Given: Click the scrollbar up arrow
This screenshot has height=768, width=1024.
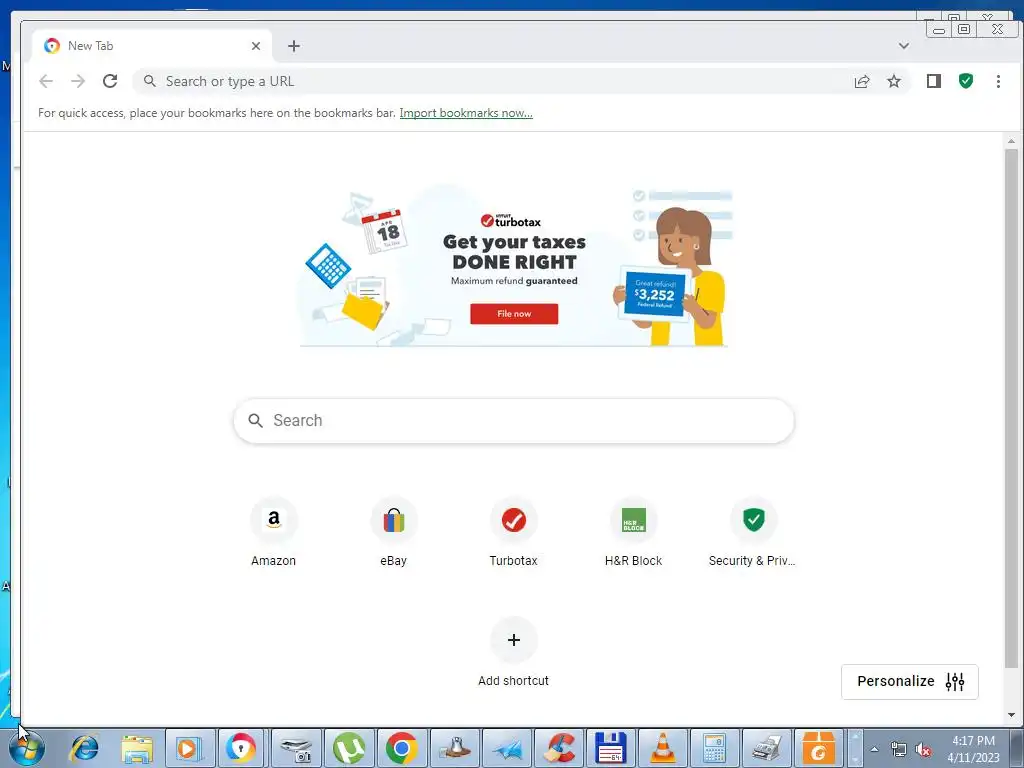Looking at the screenshot, I should 1011,140.
